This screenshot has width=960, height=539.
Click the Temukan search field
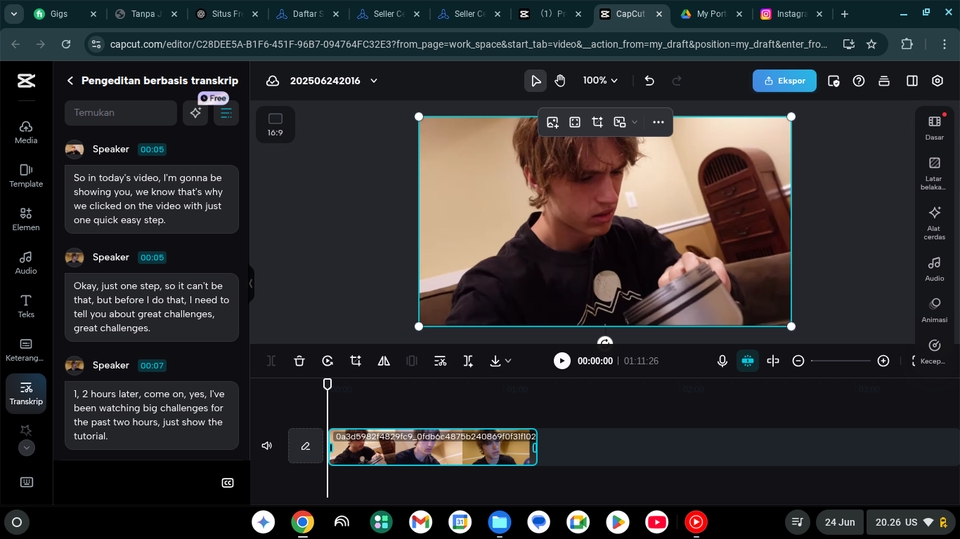(121, 113)
